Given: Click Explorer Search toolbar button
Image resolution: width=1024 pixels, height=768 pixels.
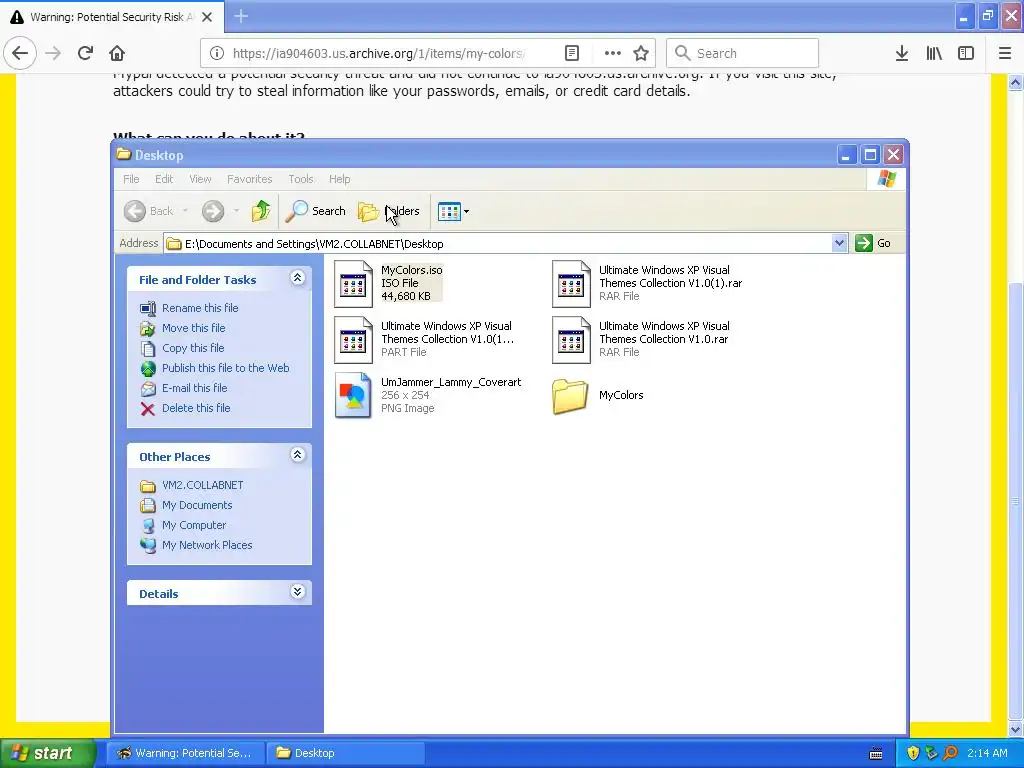Looking at the screenshot, I should tap(315, 211).
